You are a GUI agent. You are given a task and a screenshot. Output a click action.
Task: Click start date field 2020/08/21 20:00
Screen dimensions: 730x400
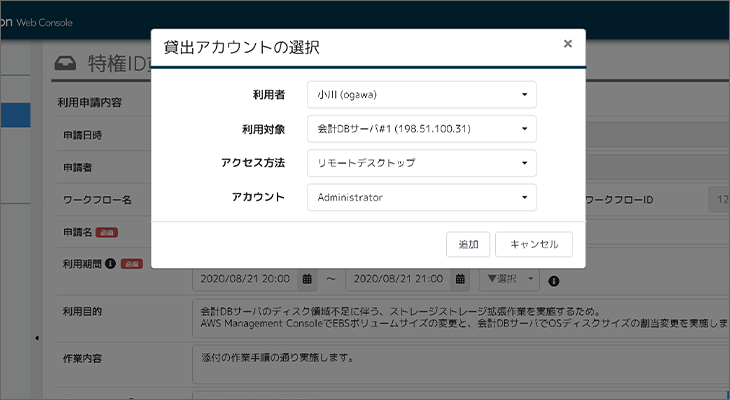tap(245, 279)
